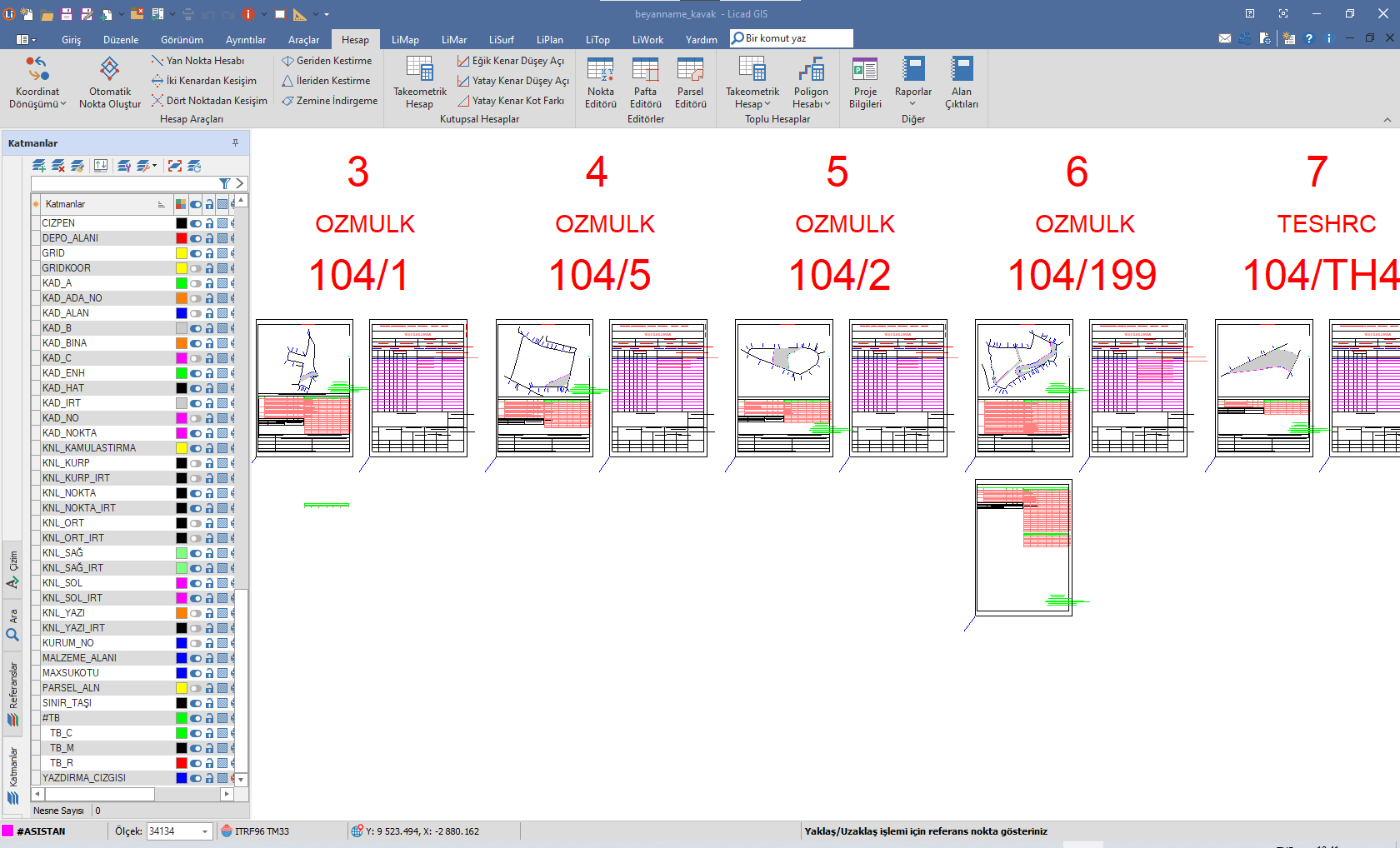1400x848 pixels.
Task: Select Yatay Kenar Kot Farkı
Action: [511, 101]
